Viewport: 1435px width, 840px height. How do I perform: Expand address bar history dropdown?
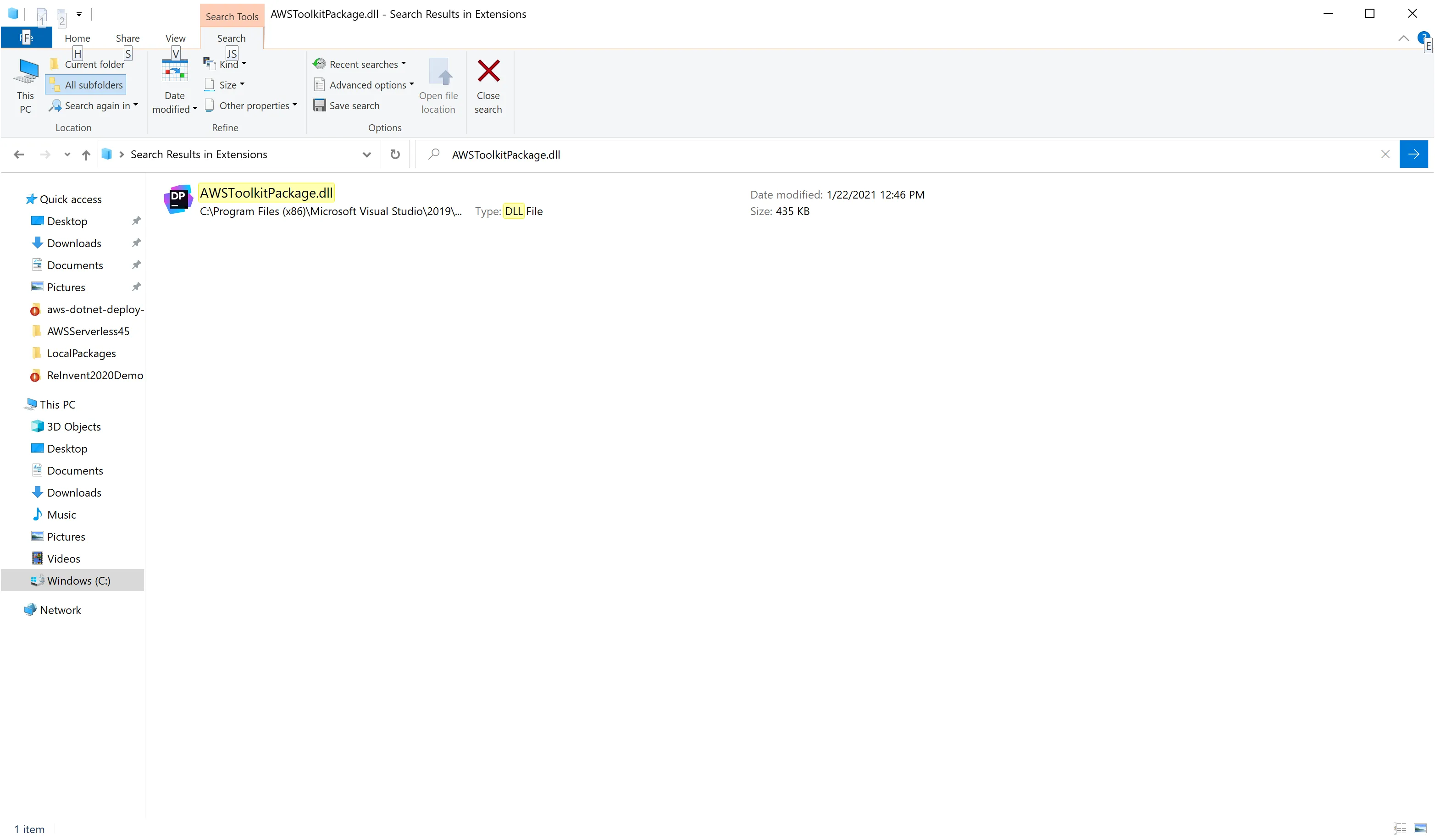point(366,155)
